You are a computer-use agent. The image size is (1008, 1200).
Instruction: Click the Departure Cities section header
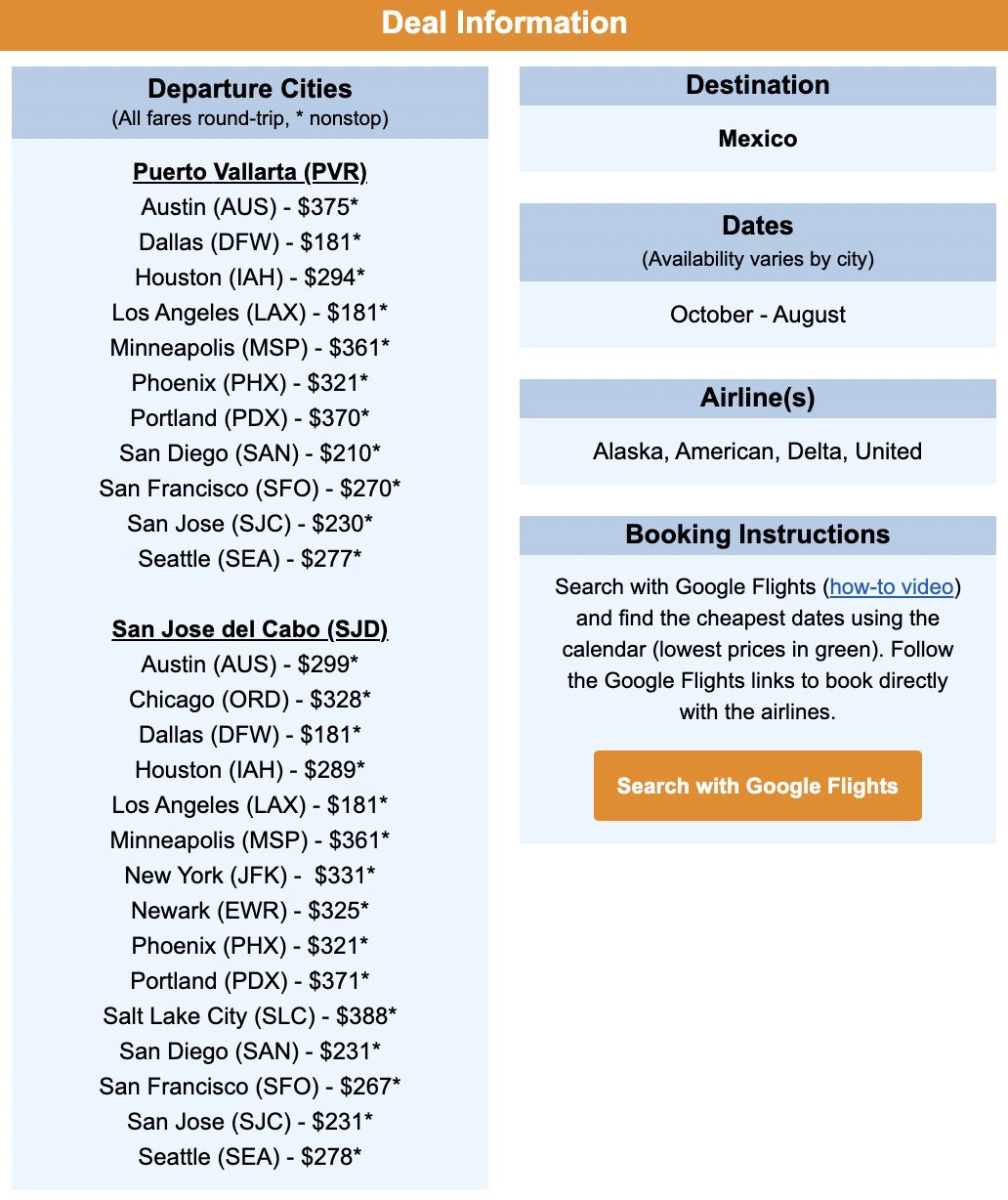pos(250,103)
